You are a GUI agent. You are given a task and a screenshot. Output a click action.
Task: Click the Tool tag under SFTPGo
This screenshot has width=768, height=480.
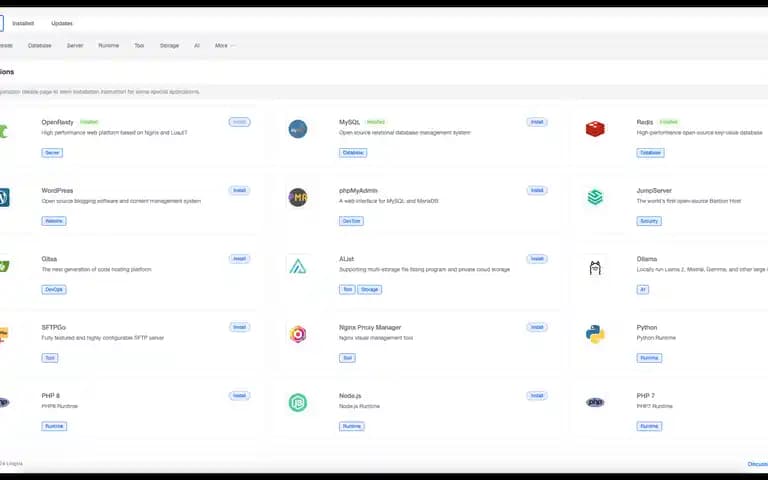50,358
